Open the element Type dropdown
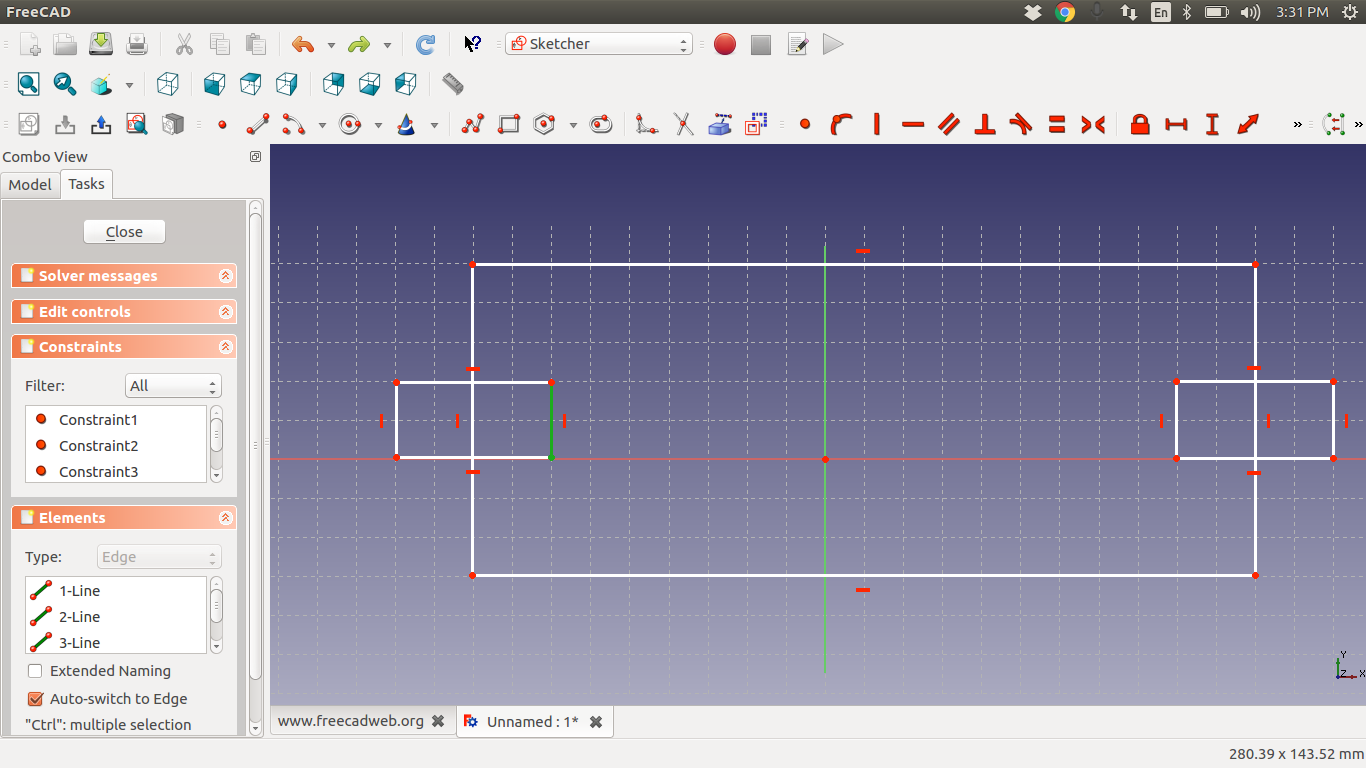 pyautogui.click(x=158, y=556)
